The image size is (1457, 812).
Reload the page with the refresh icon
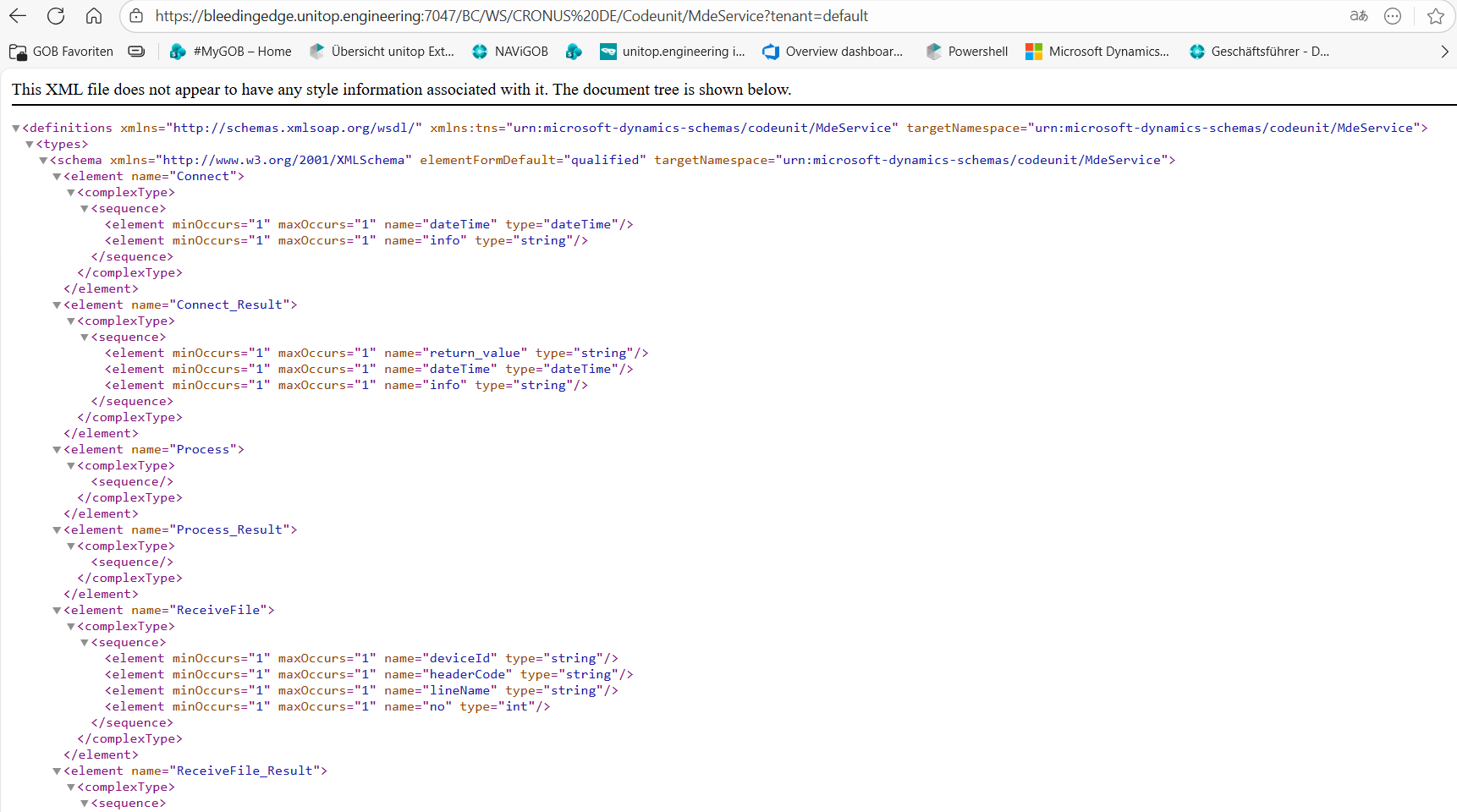(x=56, y=16)
